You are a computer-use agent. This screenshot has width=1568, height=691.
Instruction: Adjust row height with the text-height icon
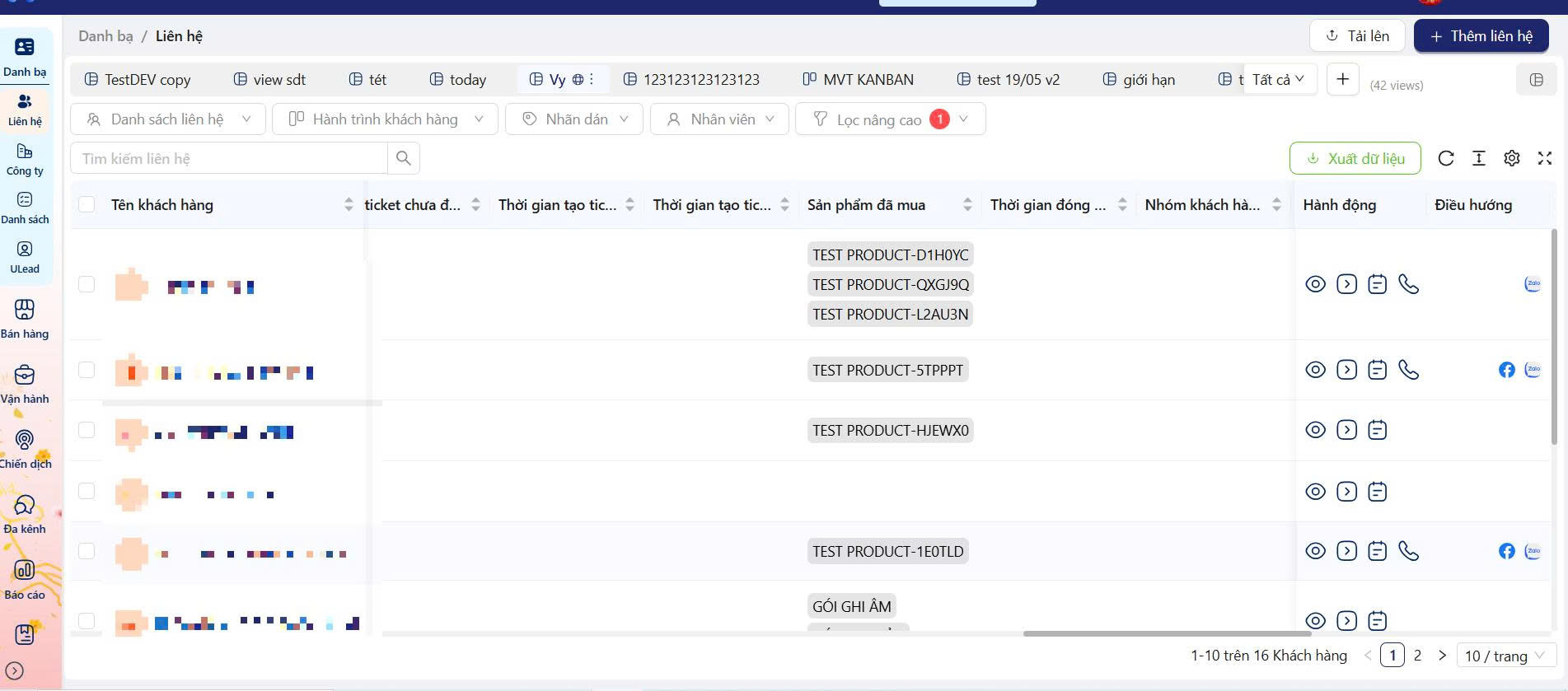[1479, 158]
